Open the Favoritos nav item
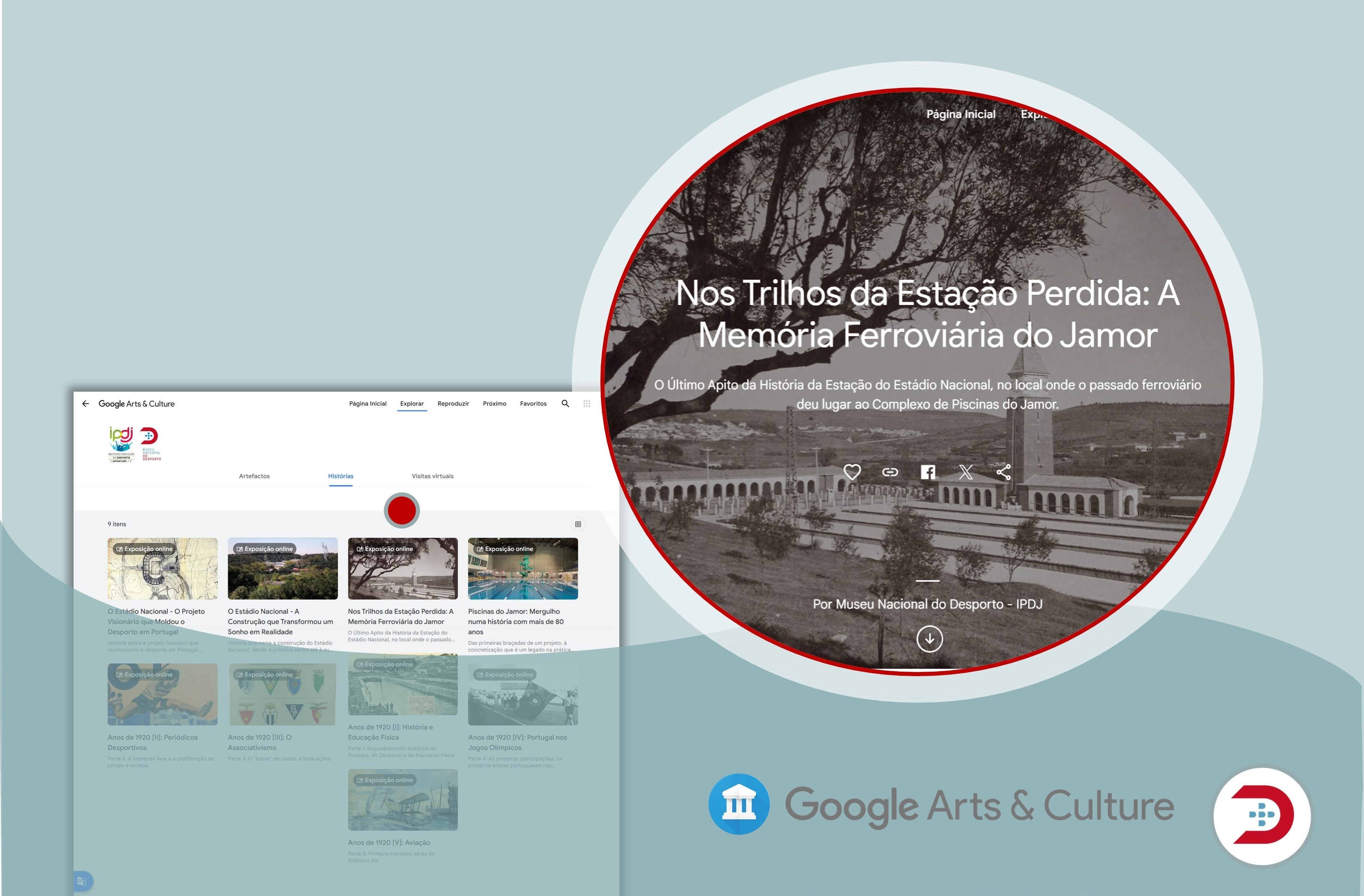The image size is (1364, 896). 533,404
